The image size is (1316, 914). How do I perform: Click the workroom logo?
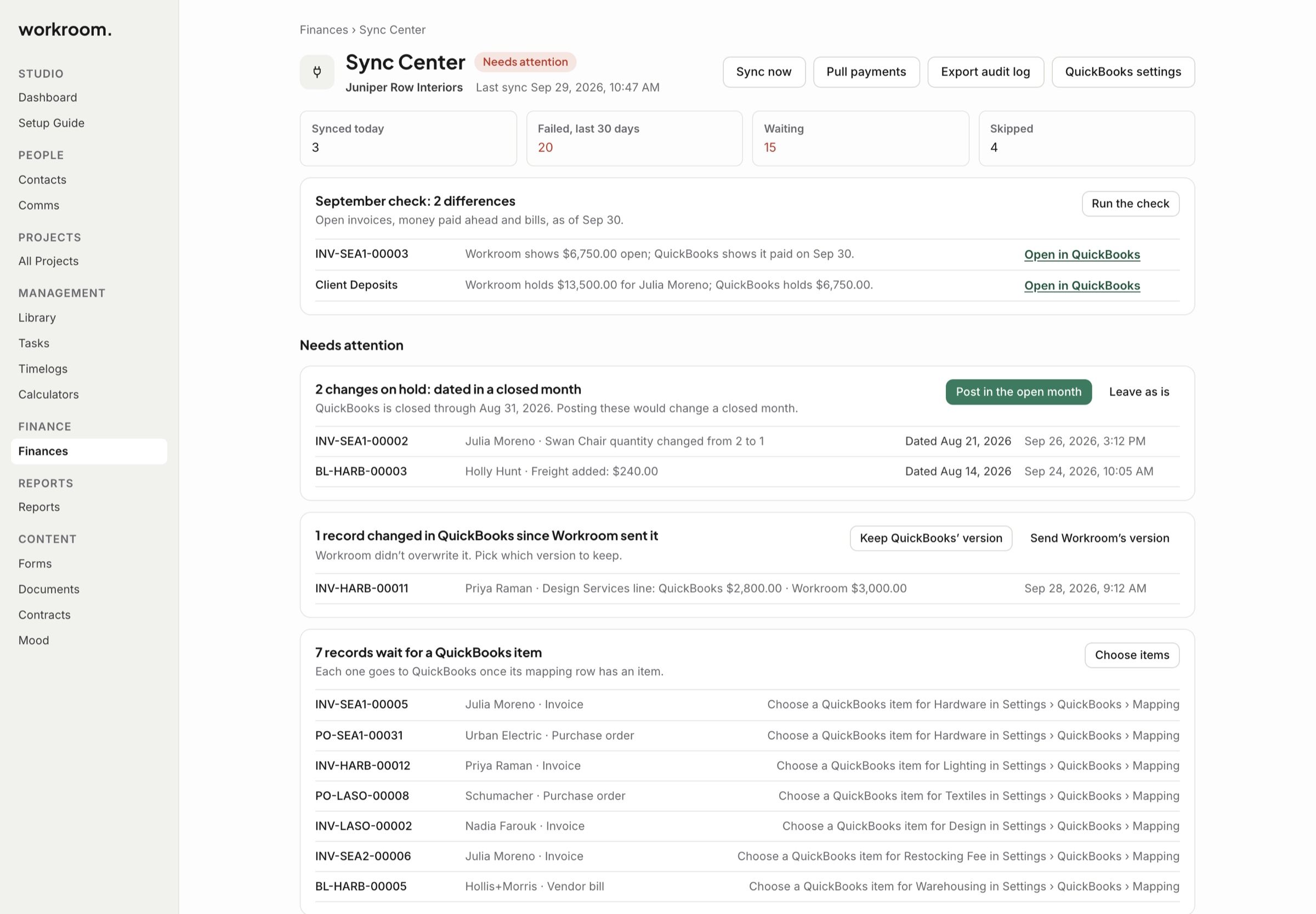click(x=65, y=29)
